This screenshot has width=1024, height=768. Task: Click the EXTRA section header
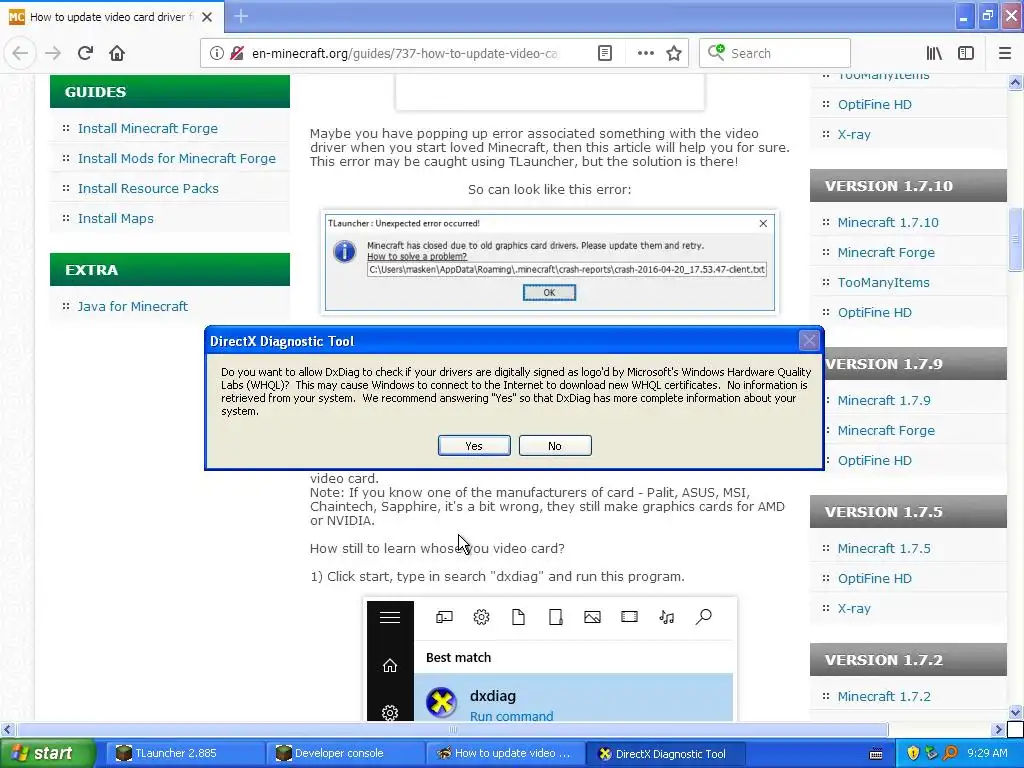(x=170, y=270)
